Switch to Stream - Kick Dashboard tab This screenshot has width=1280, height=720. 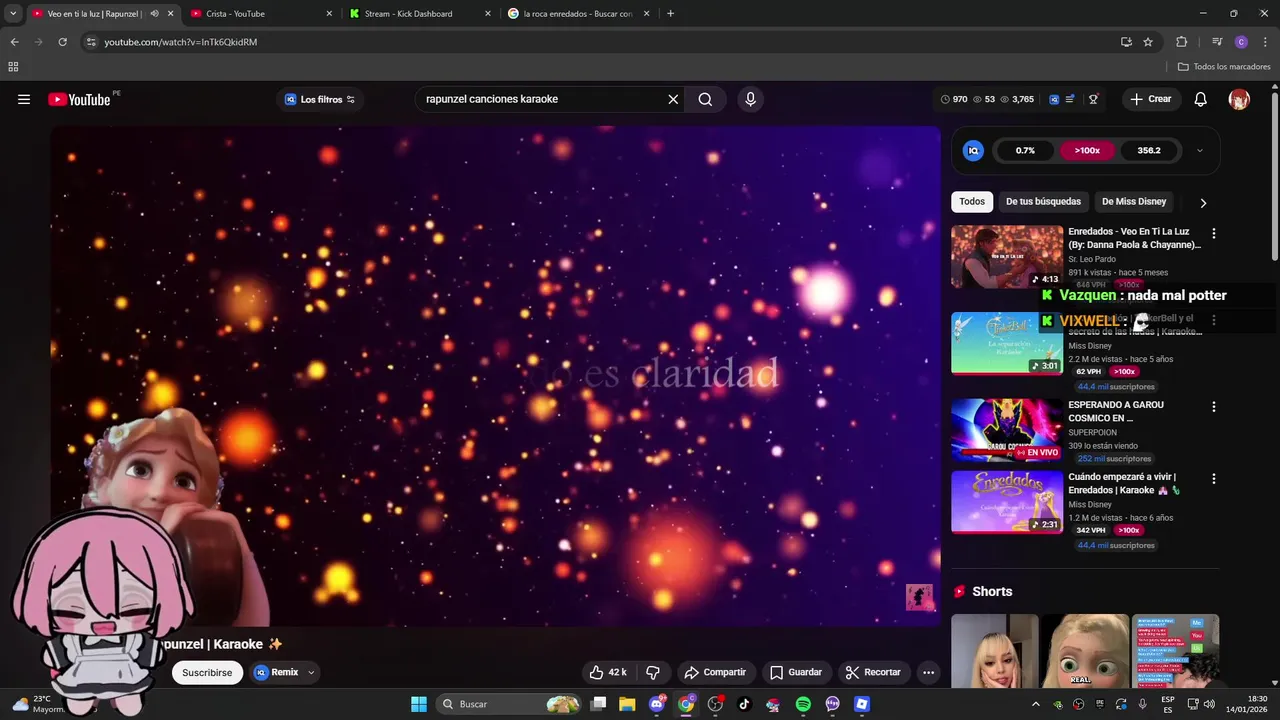click(419, 14)
